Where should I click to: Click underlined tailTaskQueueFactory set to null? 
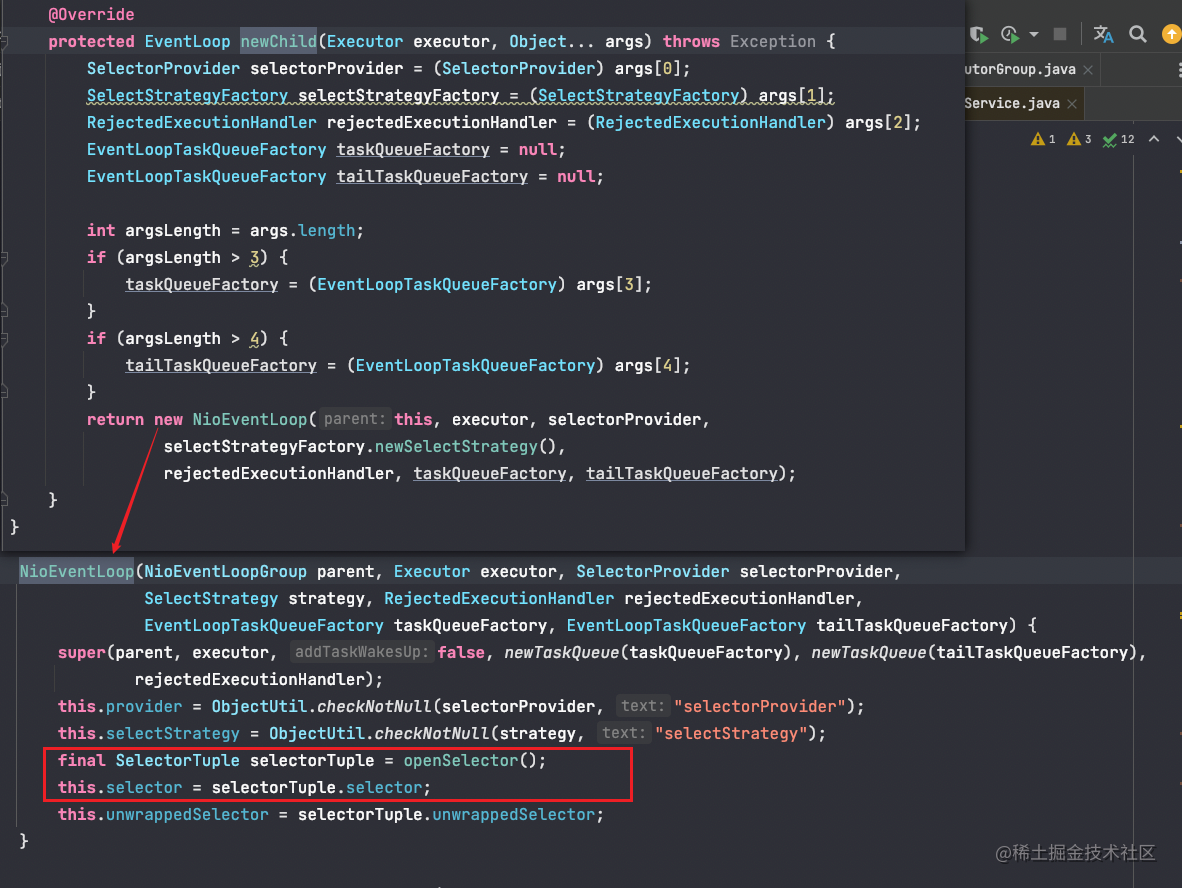(432, 176)
